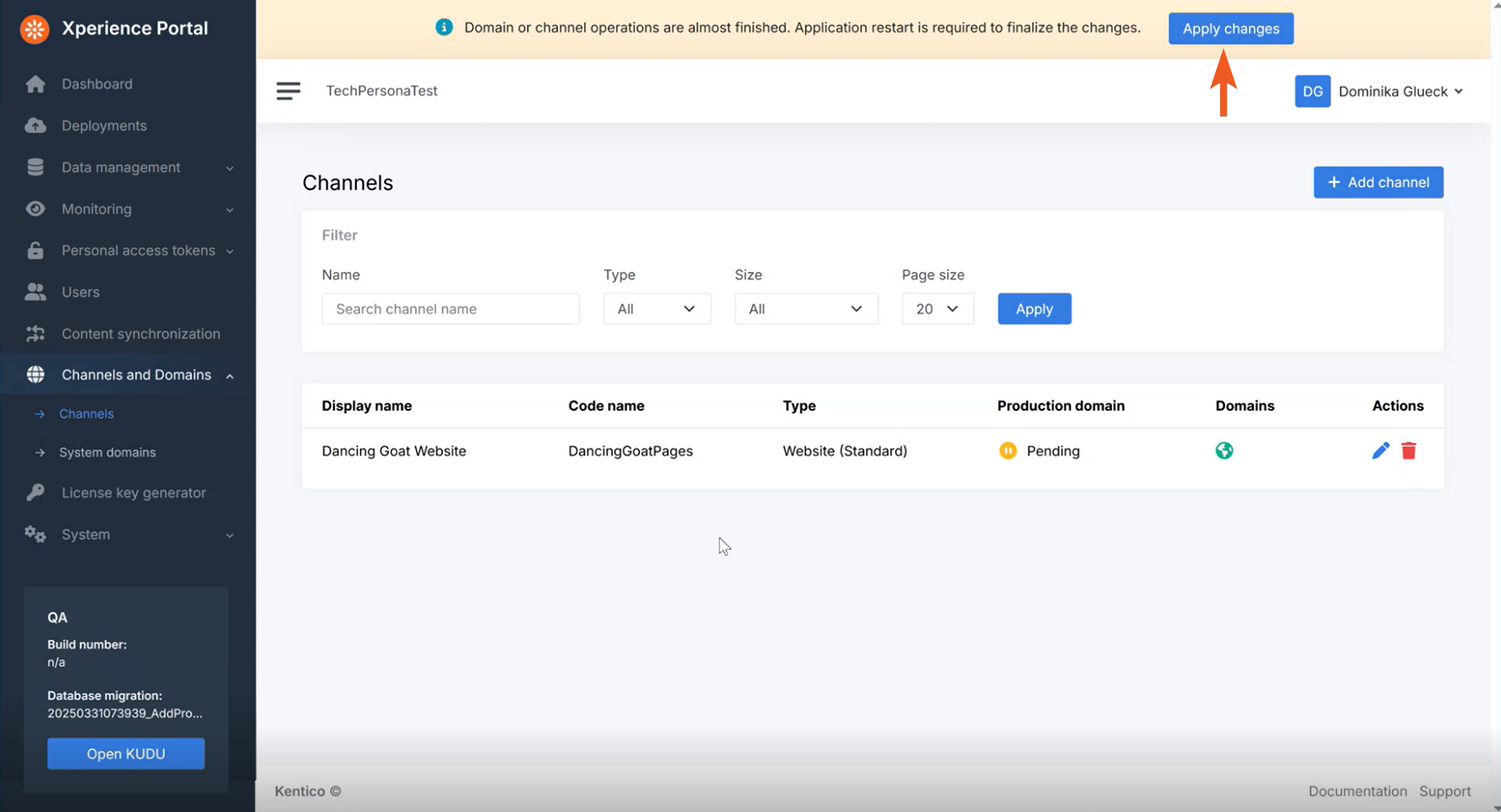Open the green globe domains icon

[1224, 450]
